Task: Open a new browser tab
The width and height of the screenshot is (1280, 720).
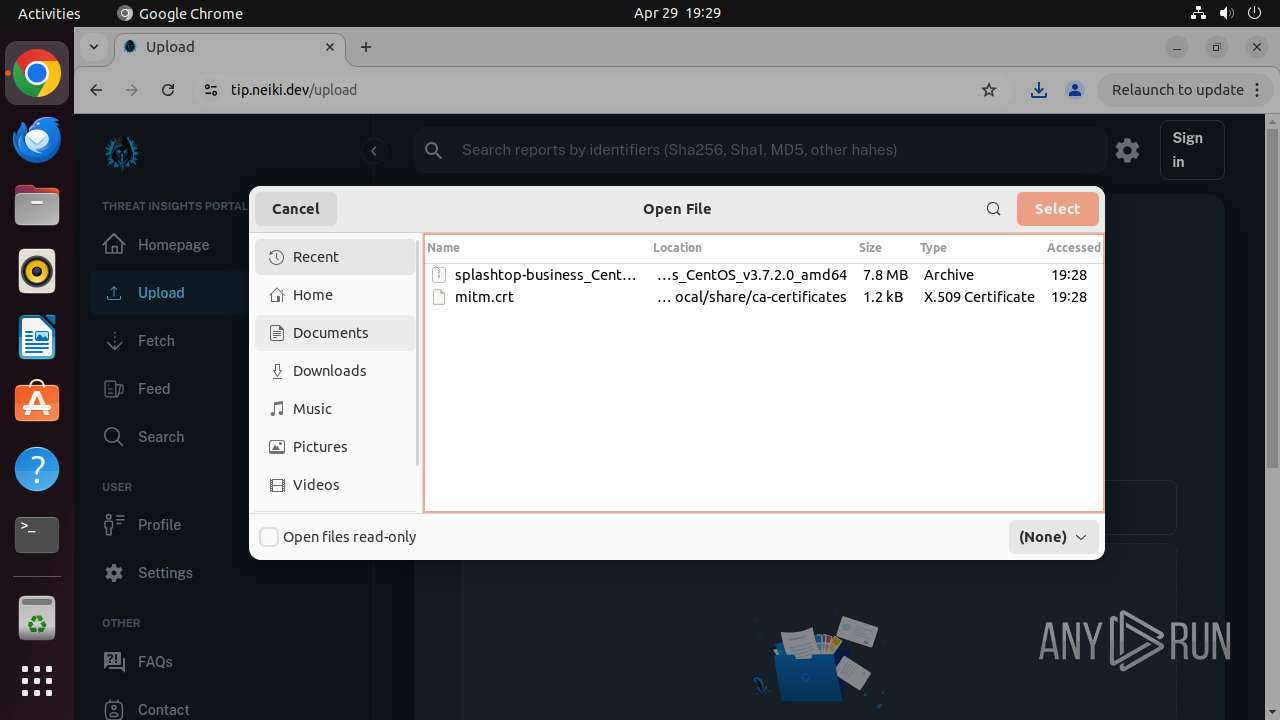Action: 366,47
